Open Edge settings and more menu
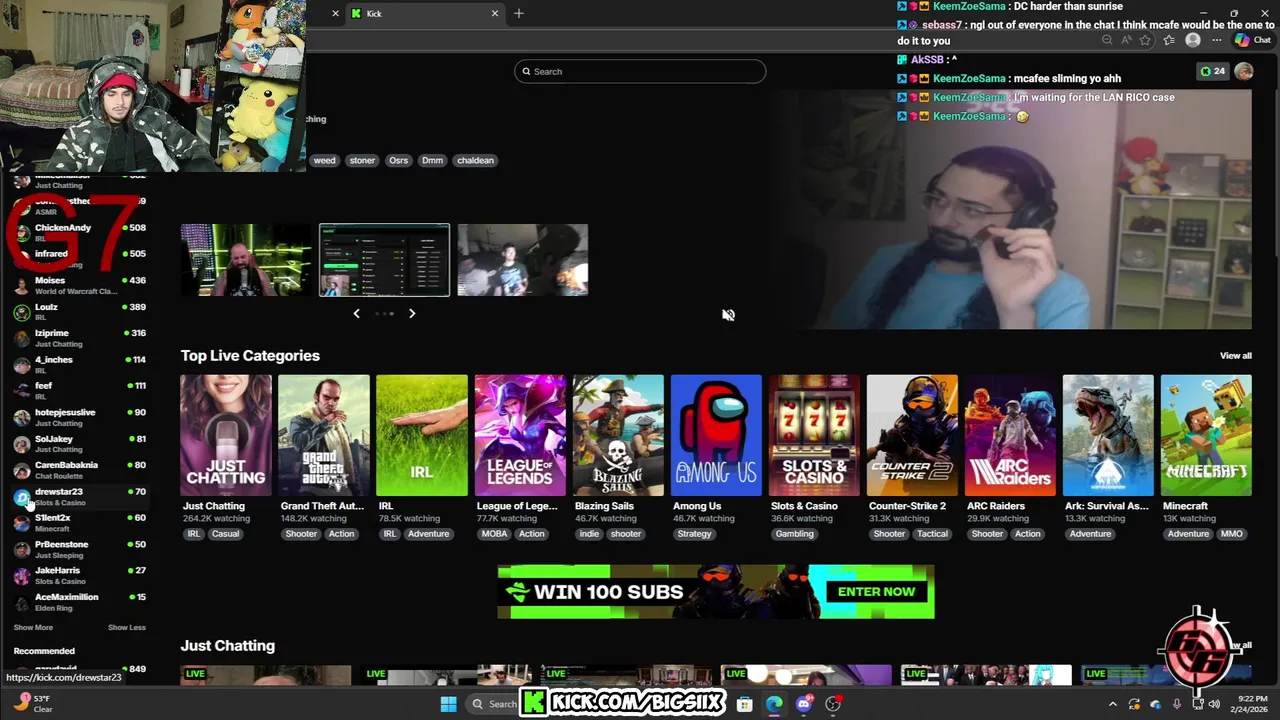1280x720 pixels. pyautogui.click(x=1217, y=40)
